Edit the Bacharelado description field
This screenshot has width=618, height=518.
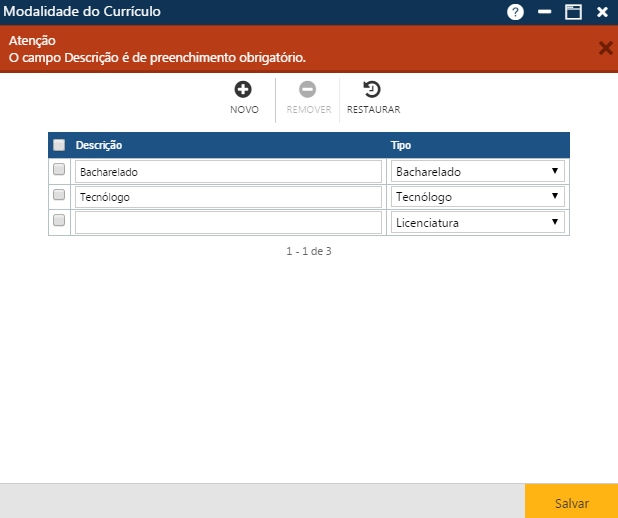228,171
